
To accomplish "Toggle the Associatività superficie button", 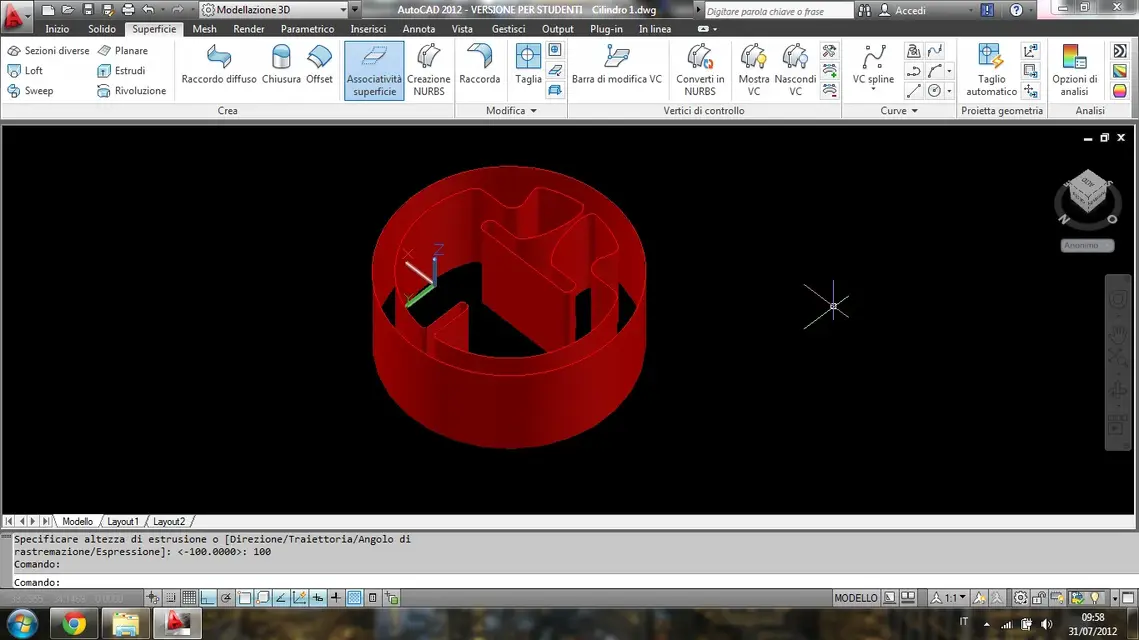I will pos(374,70).
